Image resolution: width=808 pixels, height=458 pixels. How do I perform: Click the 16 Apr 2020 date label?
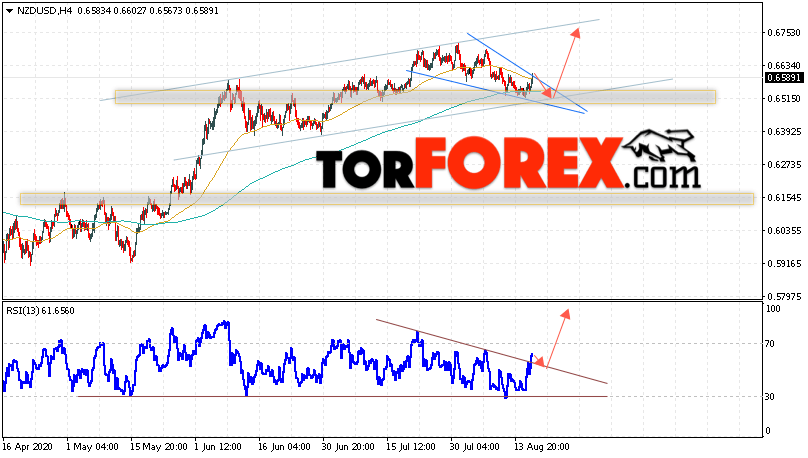point(27,447)
